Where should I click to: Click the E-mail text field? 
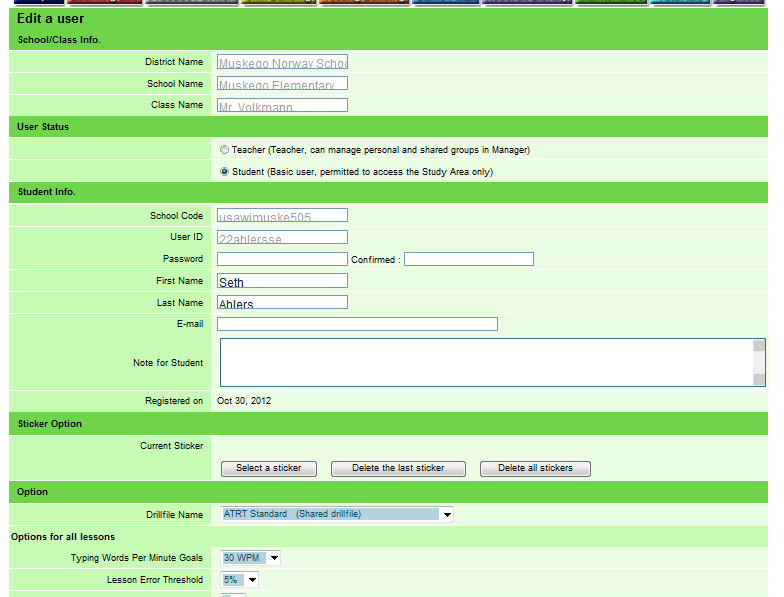[x=357, y=324]
